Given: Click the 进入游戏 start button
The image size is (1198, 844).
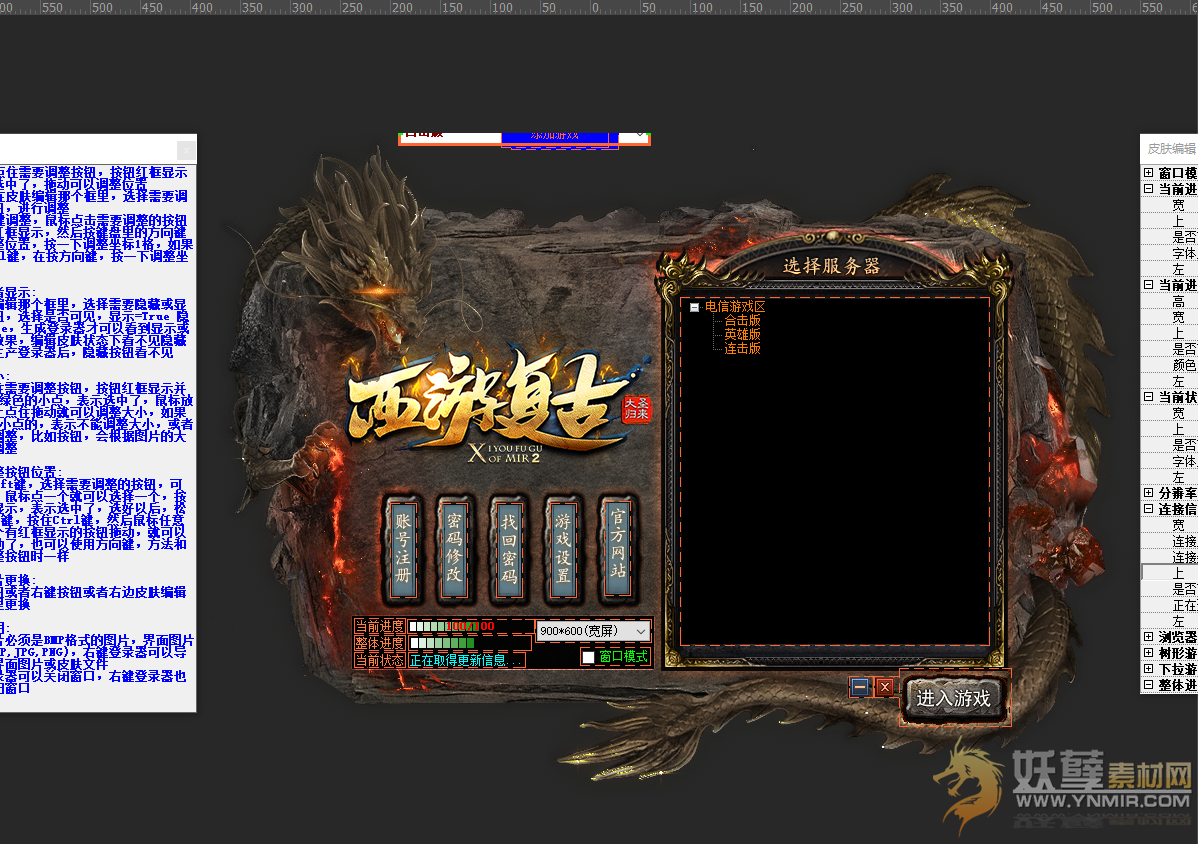Looking at the screenshot, I should coord(954,699).
